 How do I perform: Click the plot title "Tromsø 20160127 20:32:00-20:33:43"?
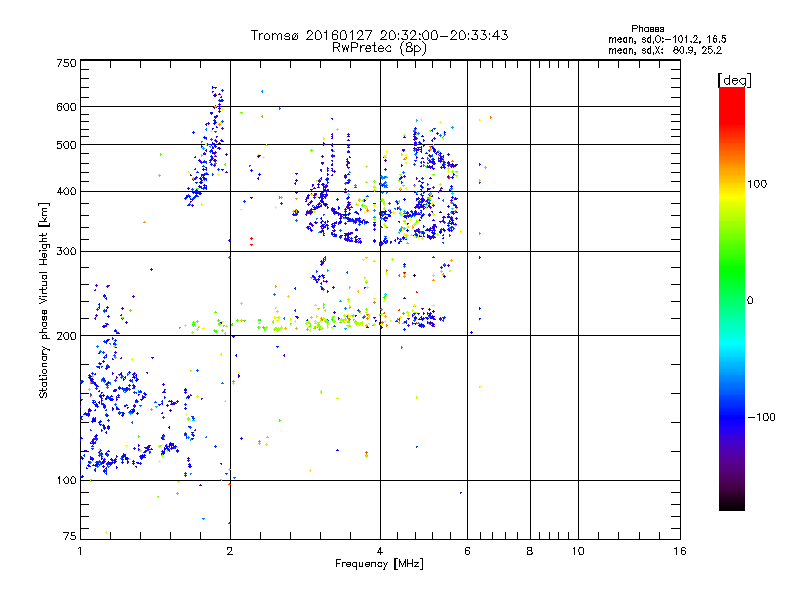coord(380,35)
